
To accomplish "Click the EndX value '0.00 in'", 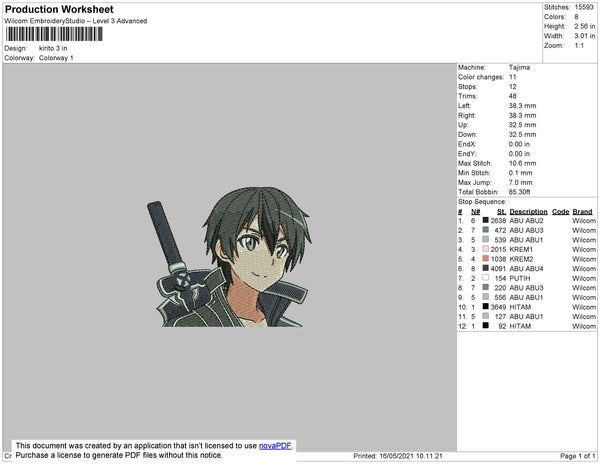I will (x=519, y=144).
